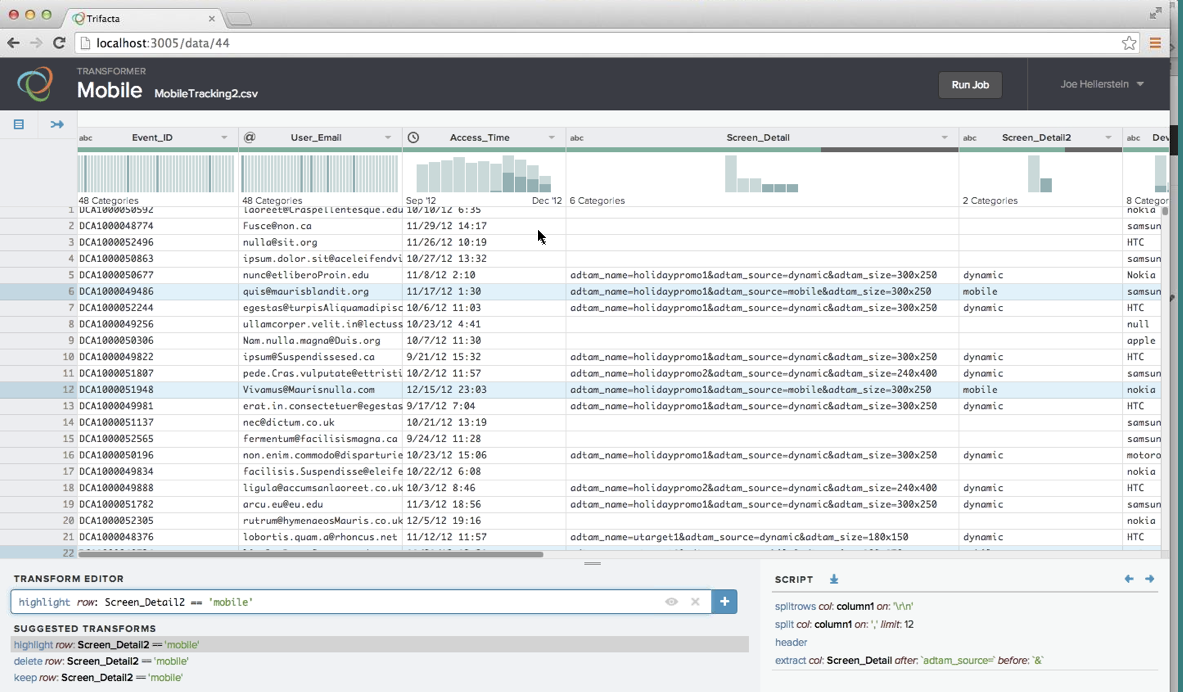1183x692 pixels.
Task: Click the abc type icon for Event_ID
Action: (86, 138)
